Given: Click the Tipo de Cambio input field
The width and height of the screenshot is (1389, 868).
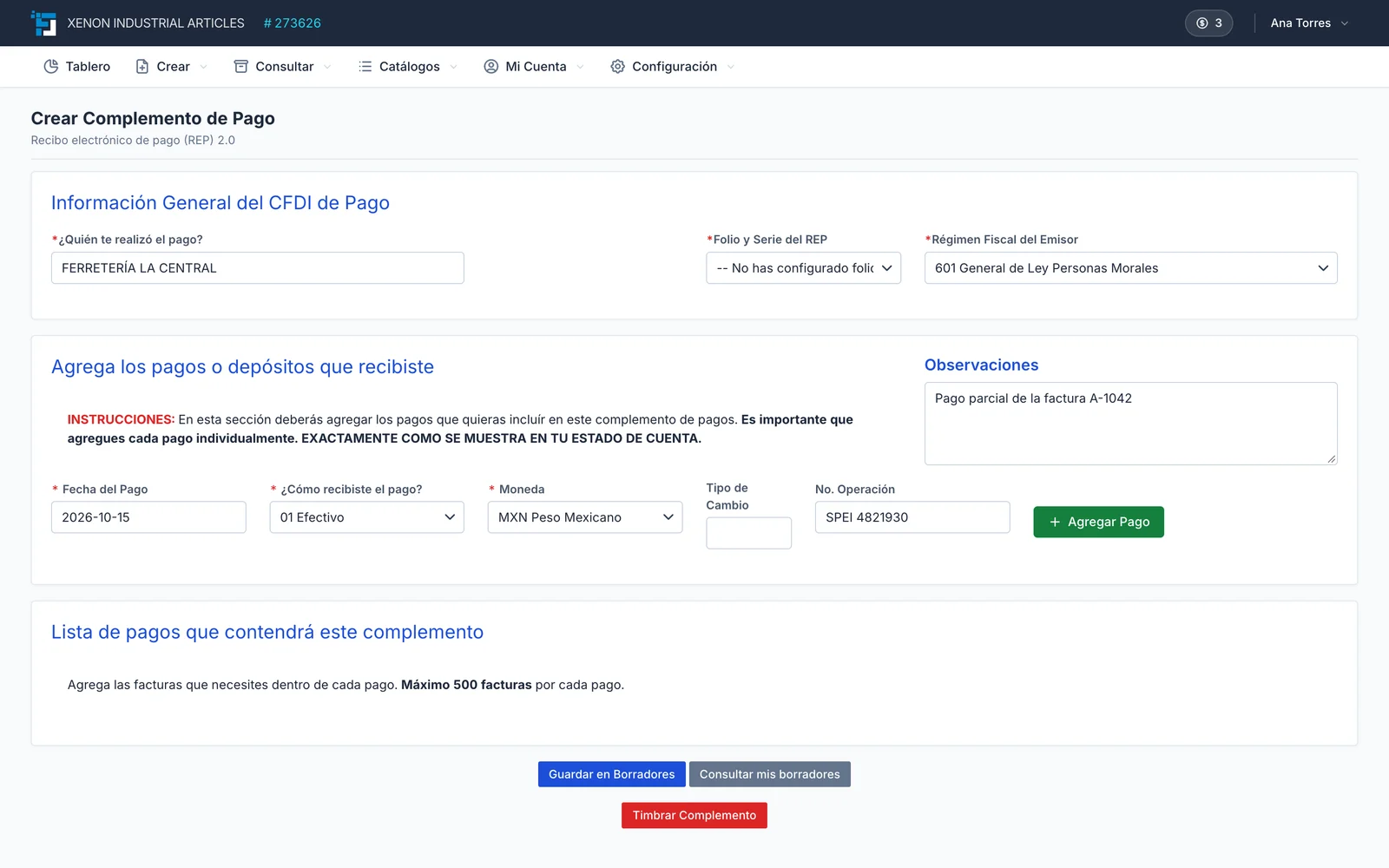Looking at the screenshot, I should (x=748, y=533).
